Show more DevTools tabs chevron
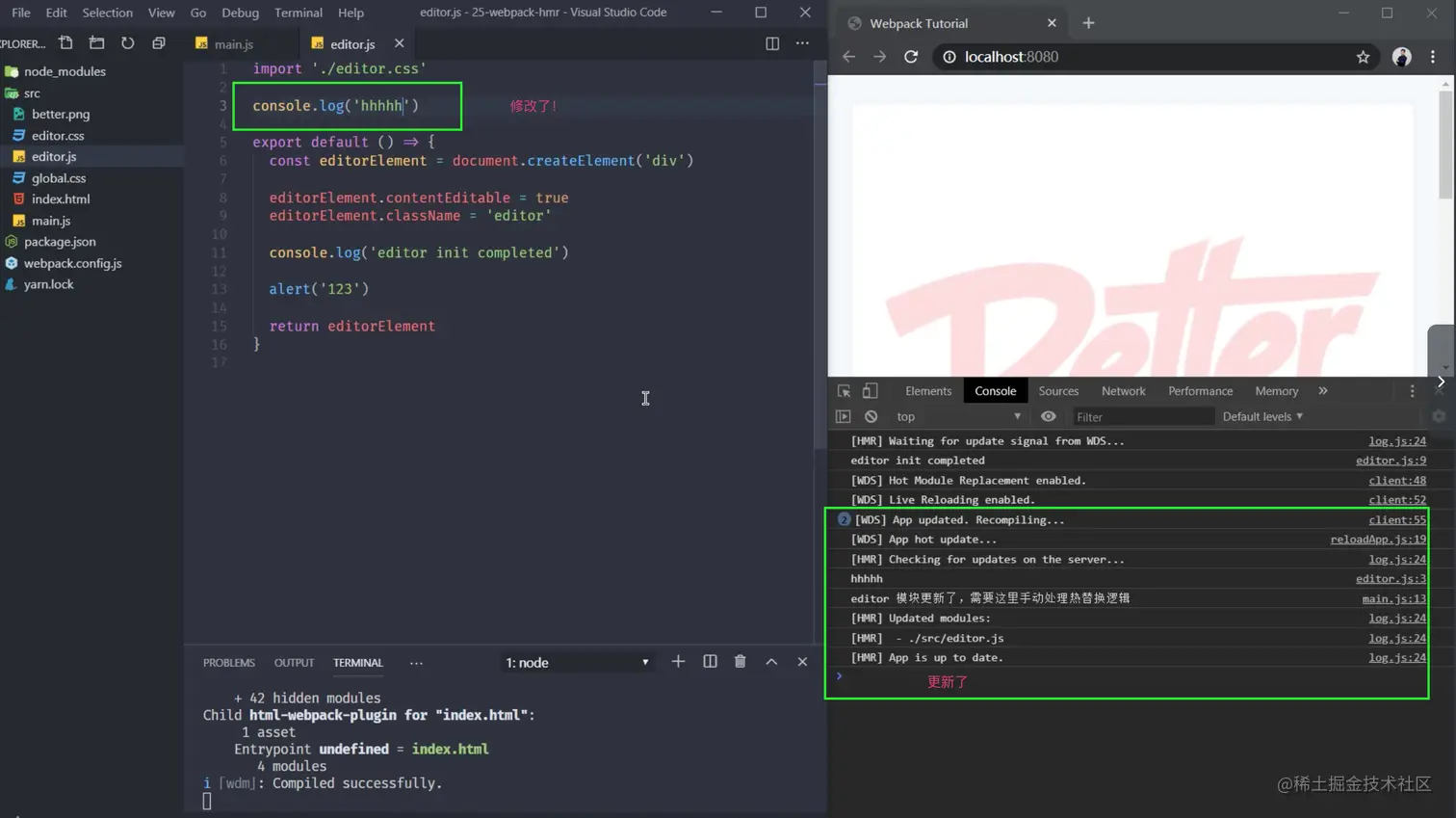 click(1323, 391)
